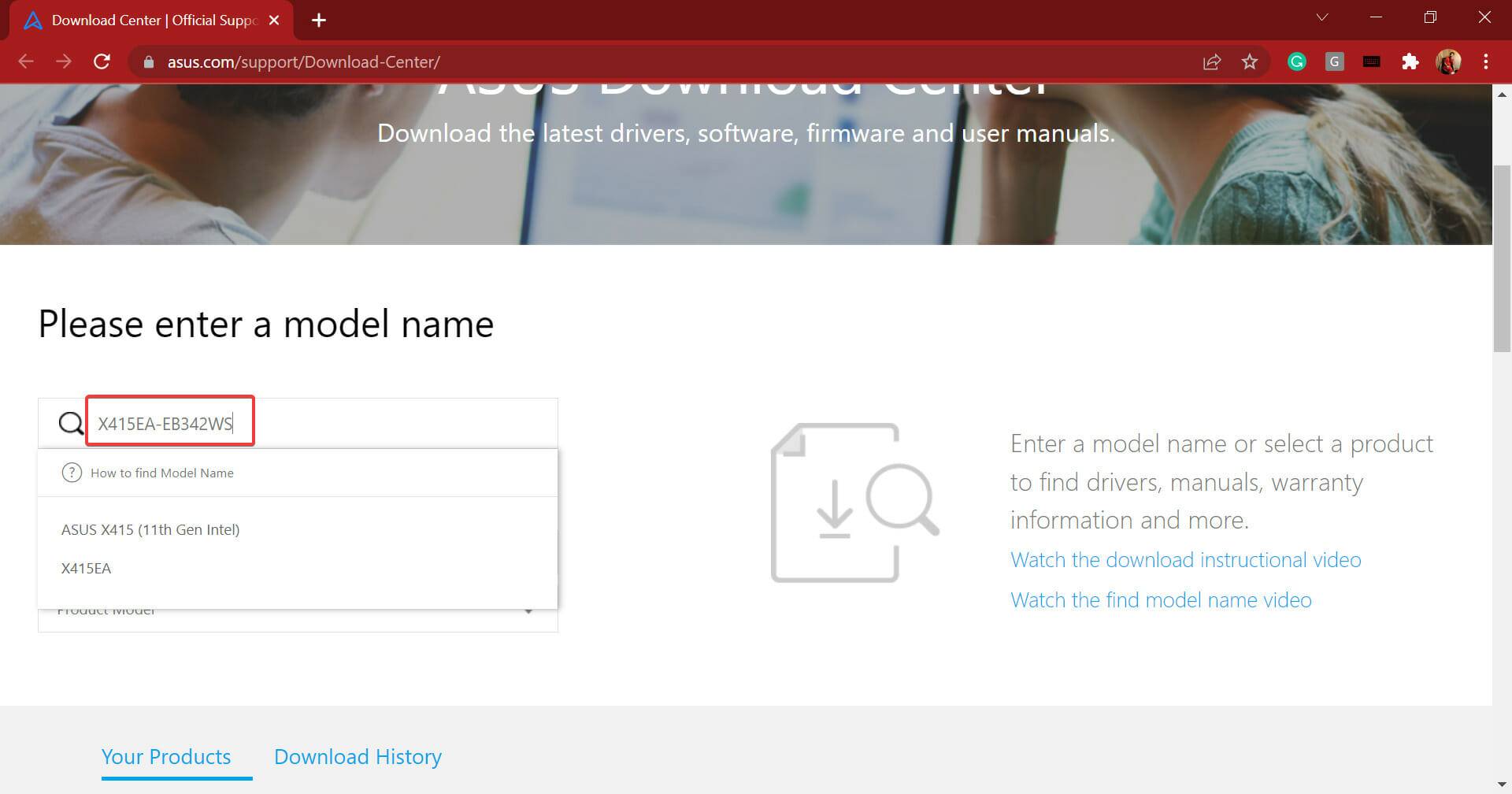The height and width of the screenshot is (794, 1512).
Task: Open the Extensions puzzle piece menu
Action: coord(1410,61)
